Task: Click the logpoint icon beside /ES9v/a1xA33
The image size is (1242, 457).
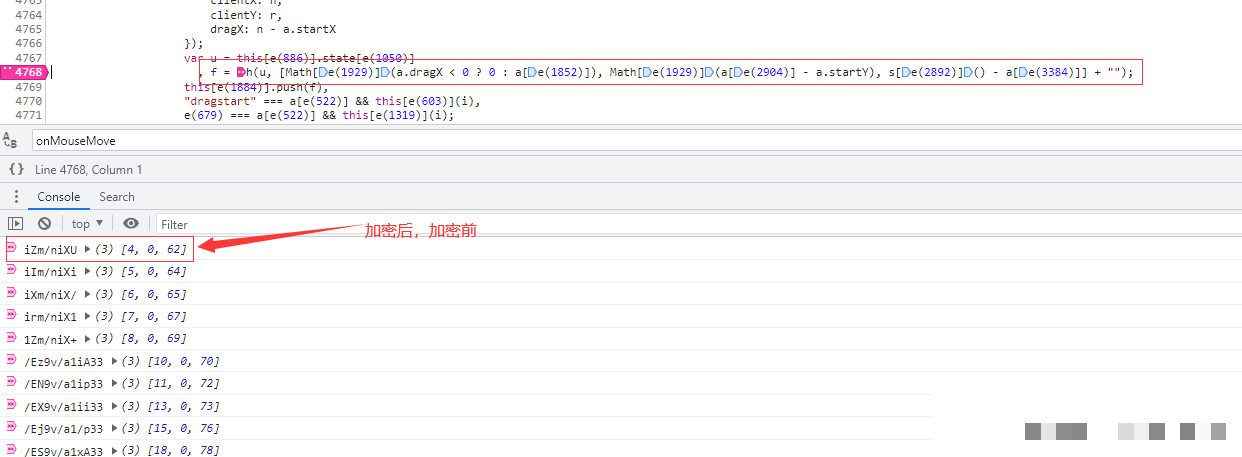Action: [11, 450]
